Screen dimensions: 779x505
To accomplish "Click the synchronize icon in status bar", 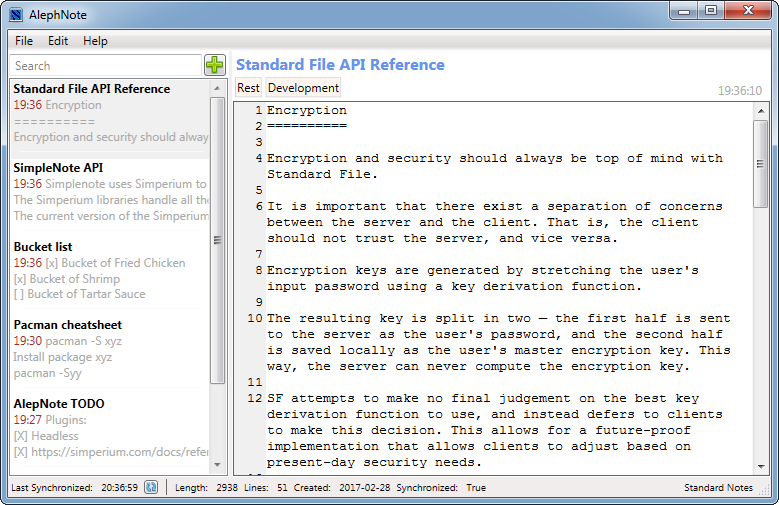I will click(150, 487).
